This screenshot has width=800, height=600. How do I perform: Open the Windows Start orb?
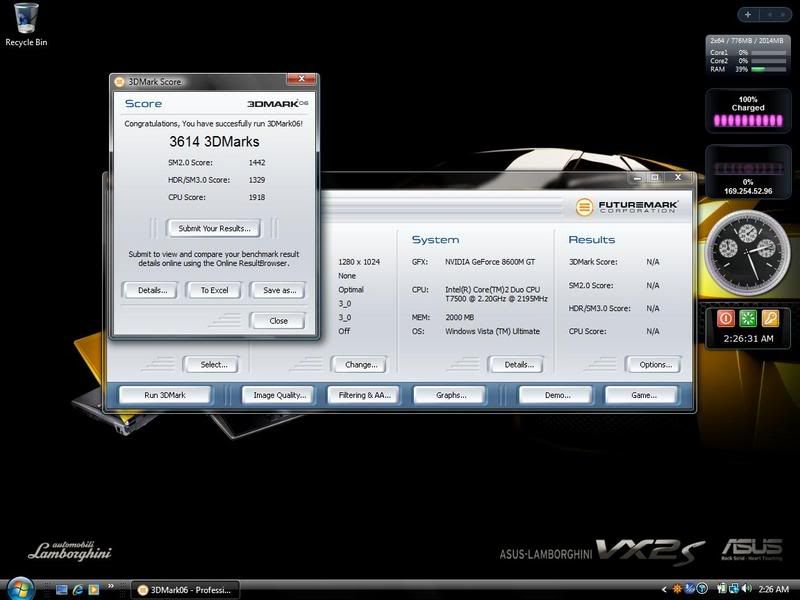point(20,590)
